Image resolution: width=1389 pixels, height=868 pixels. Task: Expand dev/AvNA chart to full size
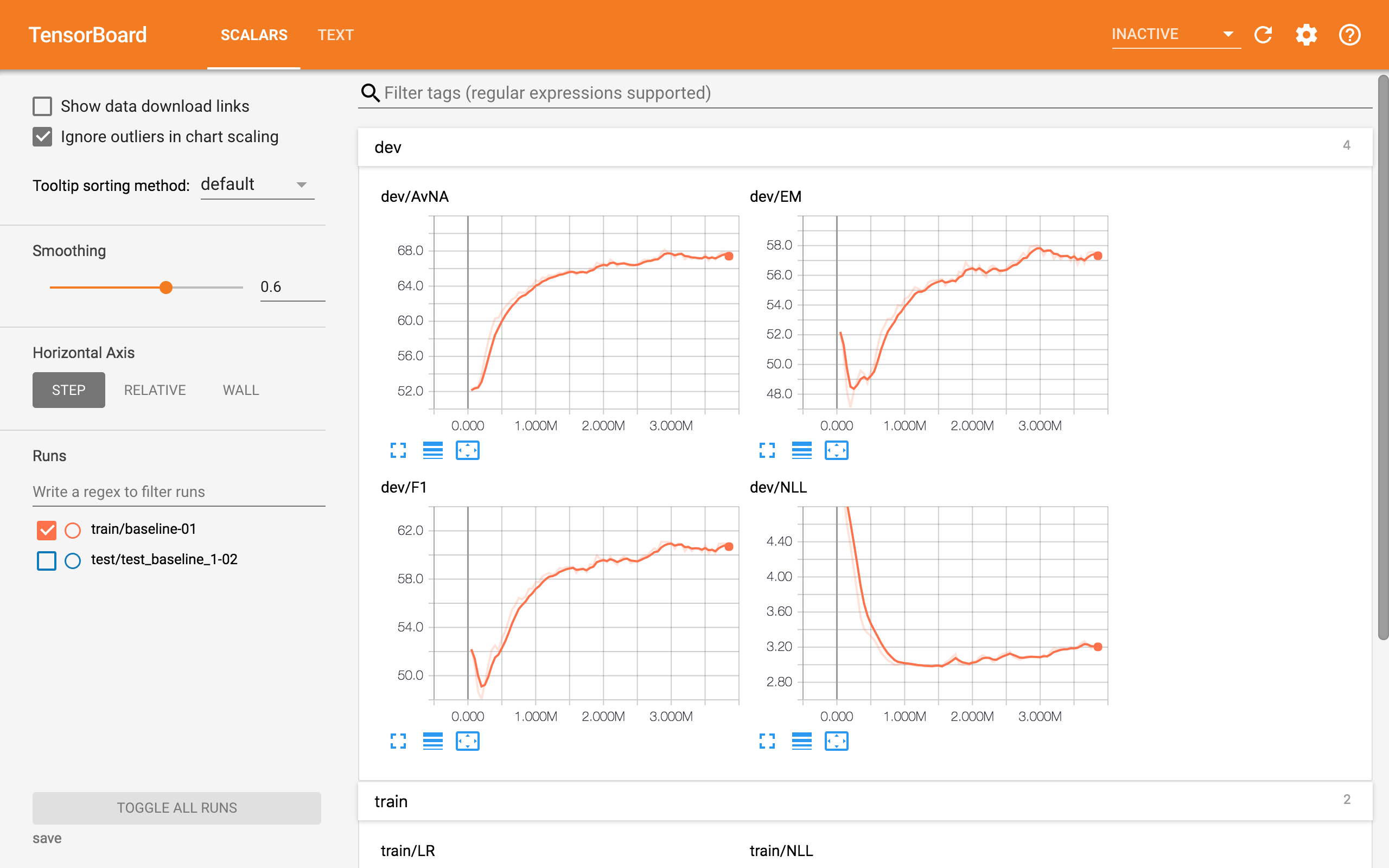398,451
